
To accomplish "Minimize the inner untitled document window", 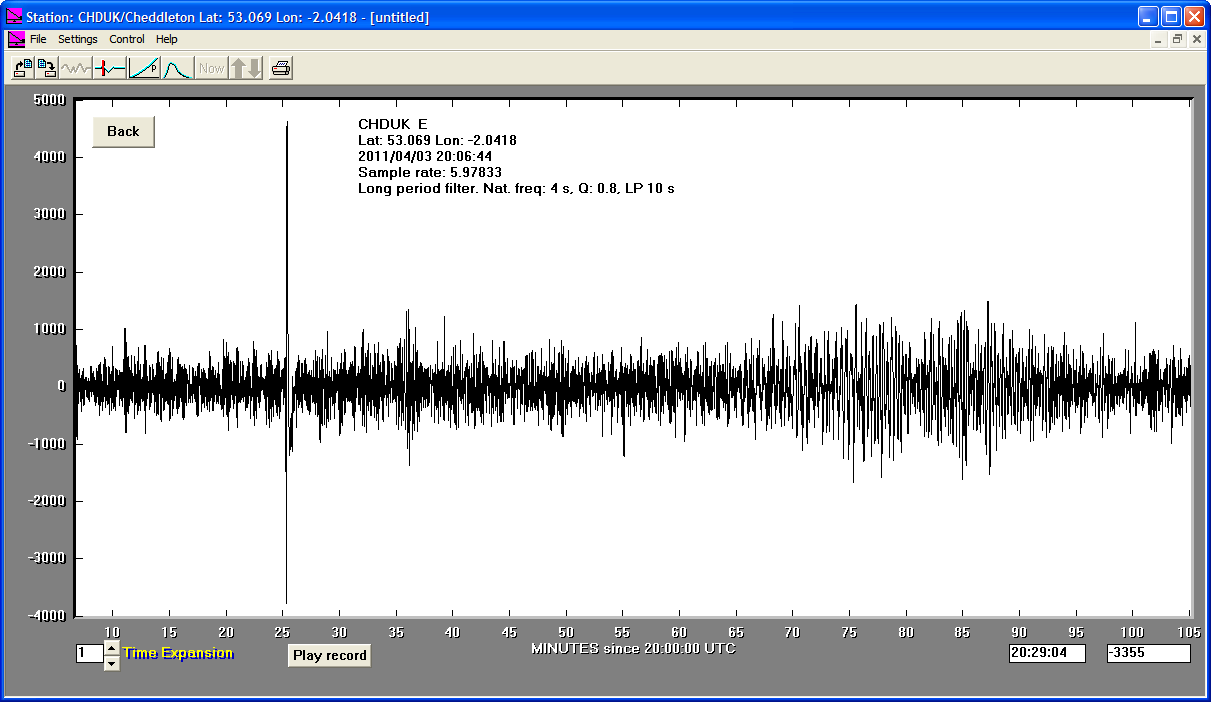I will (1159, 39).
